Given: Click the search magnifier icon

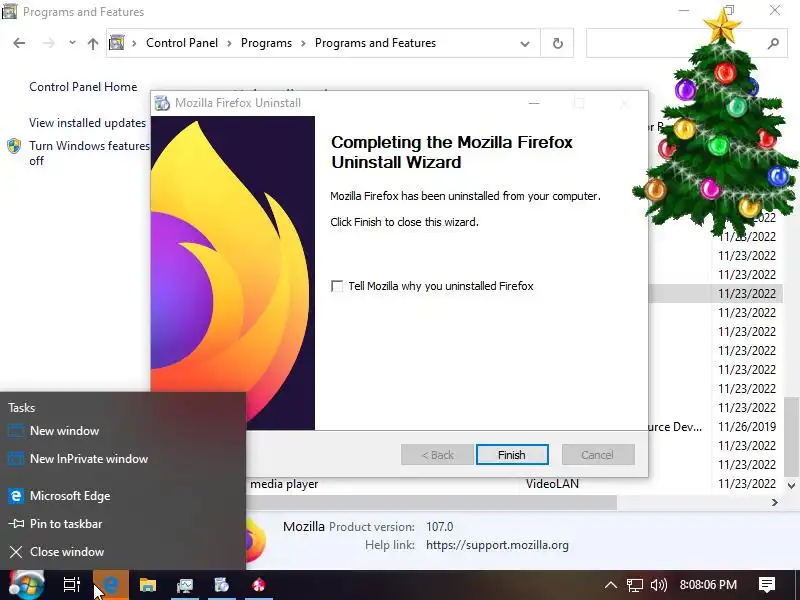Looking at the screenshot, I should [x=773, y=43].
